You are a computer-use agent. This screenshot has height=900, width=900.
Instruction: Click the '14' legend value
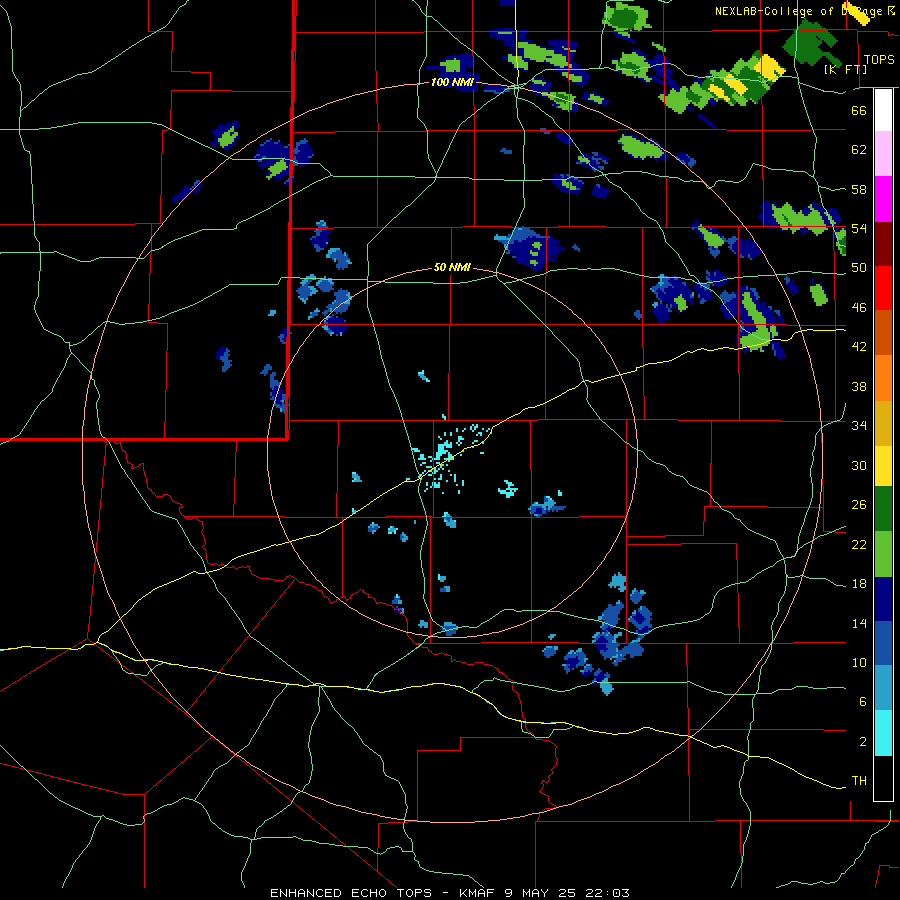coord(859,623)
